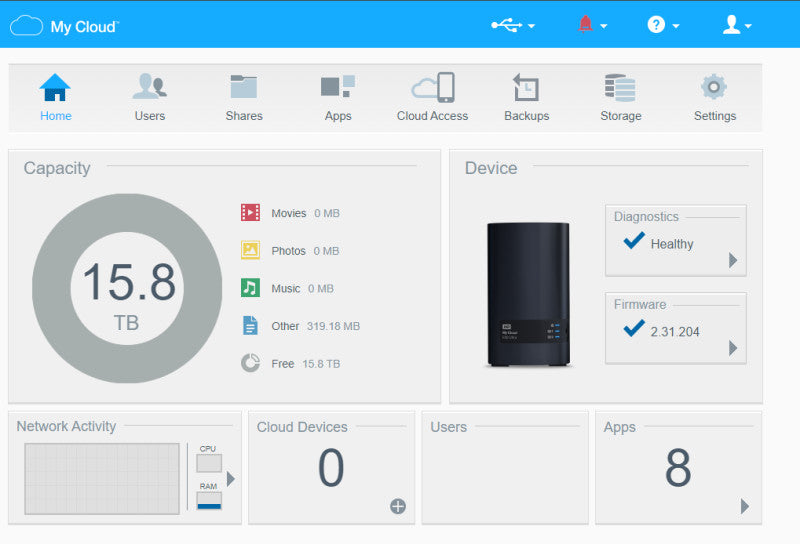
Task: Go to the Home tab label
Action: point(56,116)
